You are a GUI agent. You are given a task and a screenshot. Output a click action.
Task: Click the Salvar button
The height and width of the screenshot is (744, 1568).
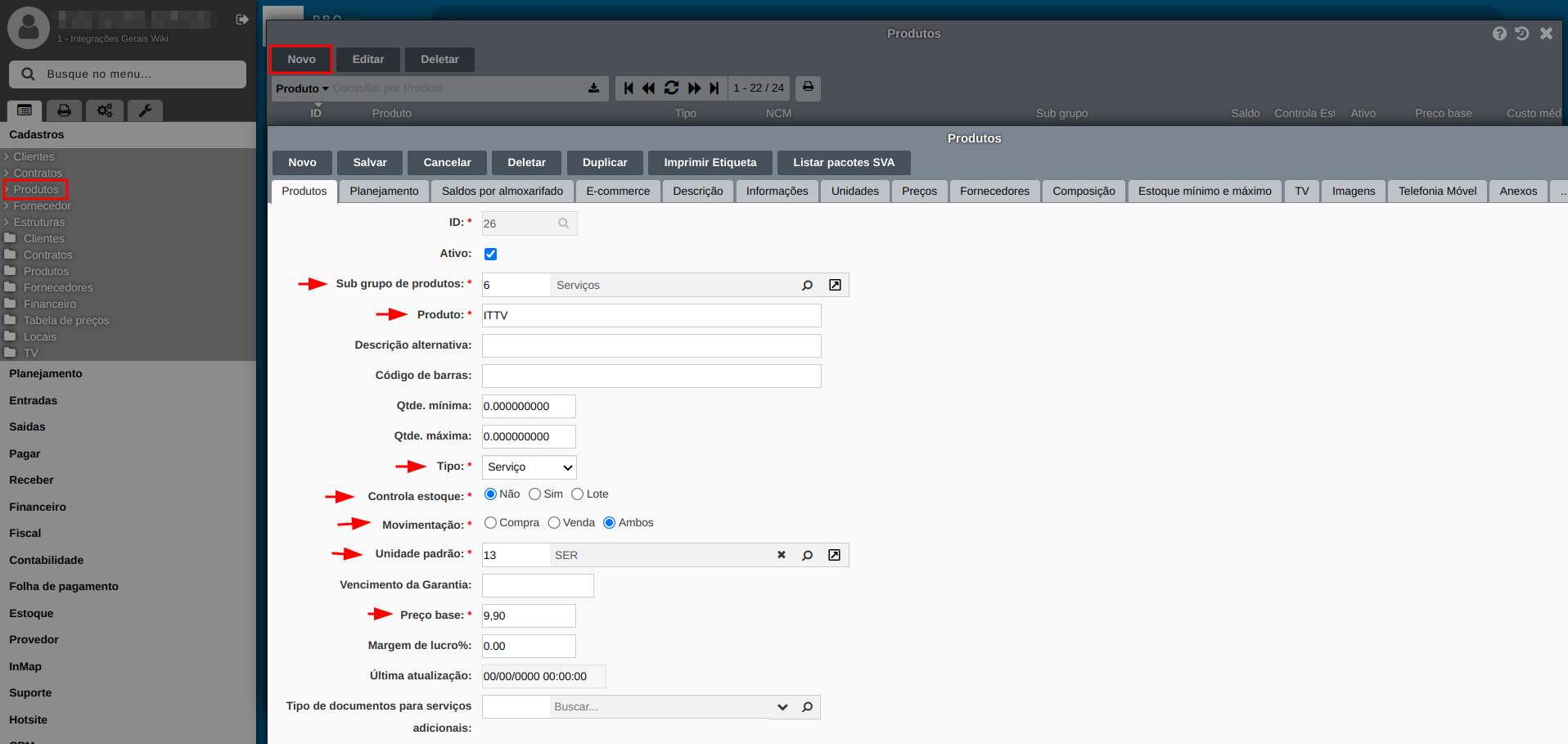[370, 163]
